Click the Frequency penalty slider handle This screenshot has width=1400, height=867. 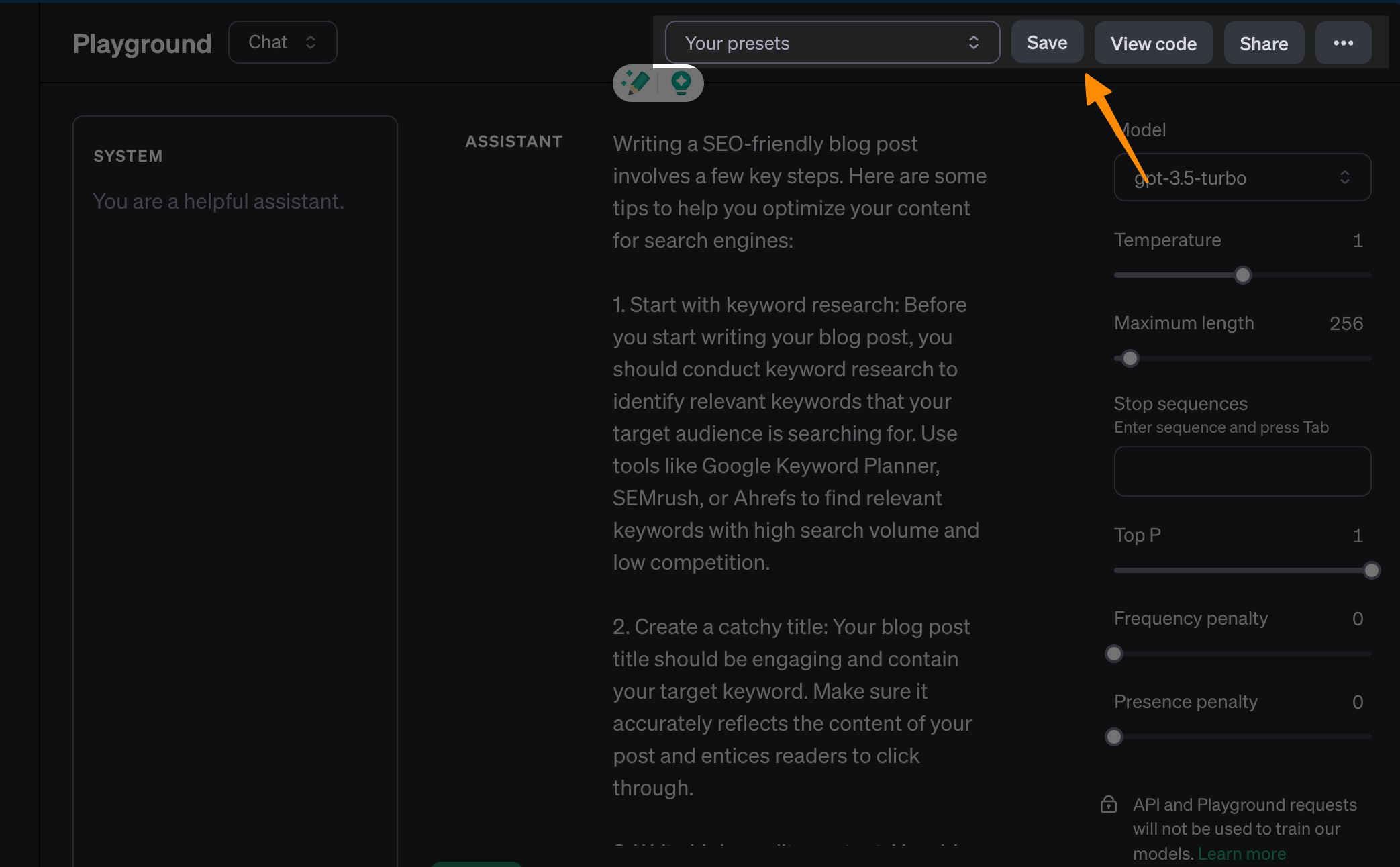coord(1114,654)
